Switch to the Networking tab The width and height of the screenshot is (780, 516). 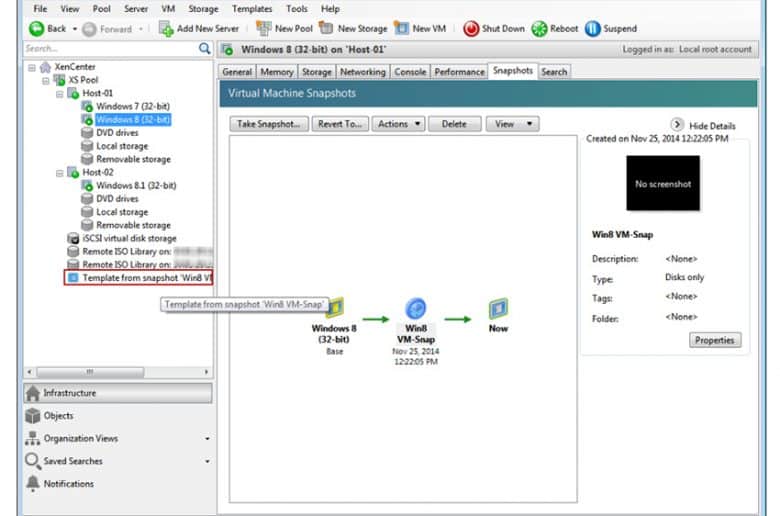[363, 72]
